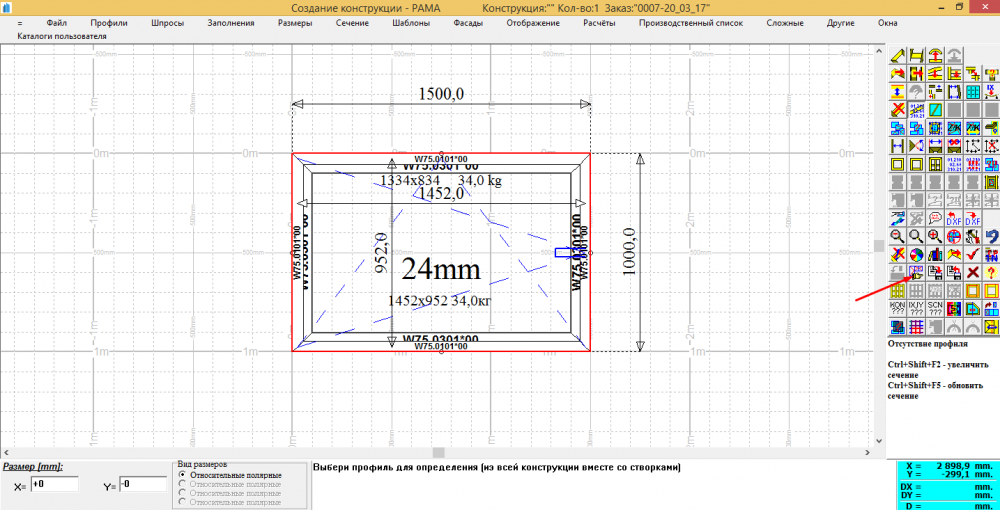Open the Производственный список menu
The width and height of the screenshot is (1000, 510).
coord(691,23)
